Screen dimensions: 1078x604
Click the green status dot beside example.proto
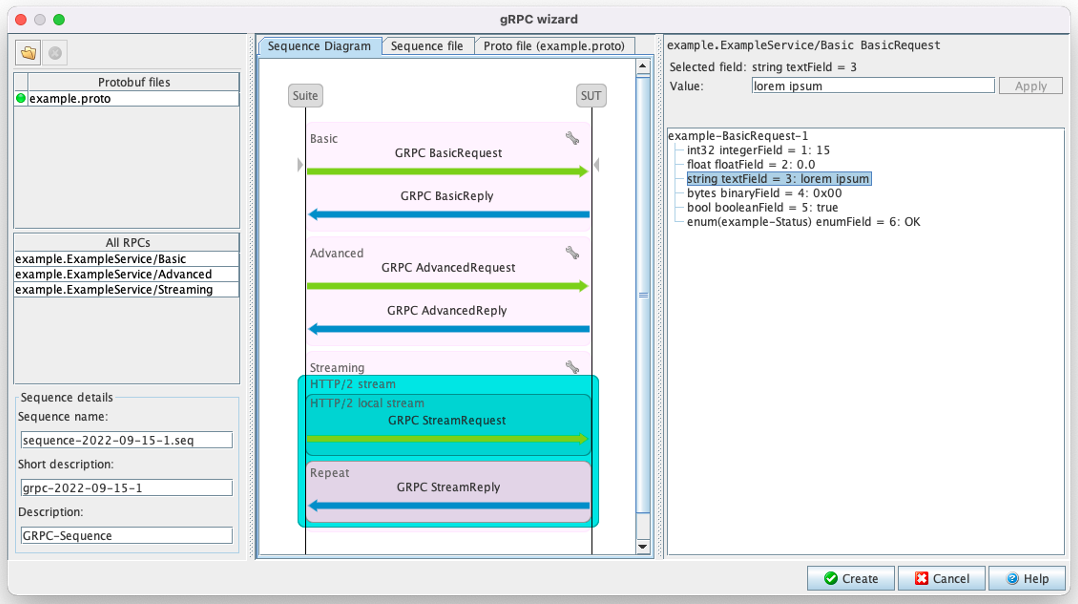coord(21,99)
